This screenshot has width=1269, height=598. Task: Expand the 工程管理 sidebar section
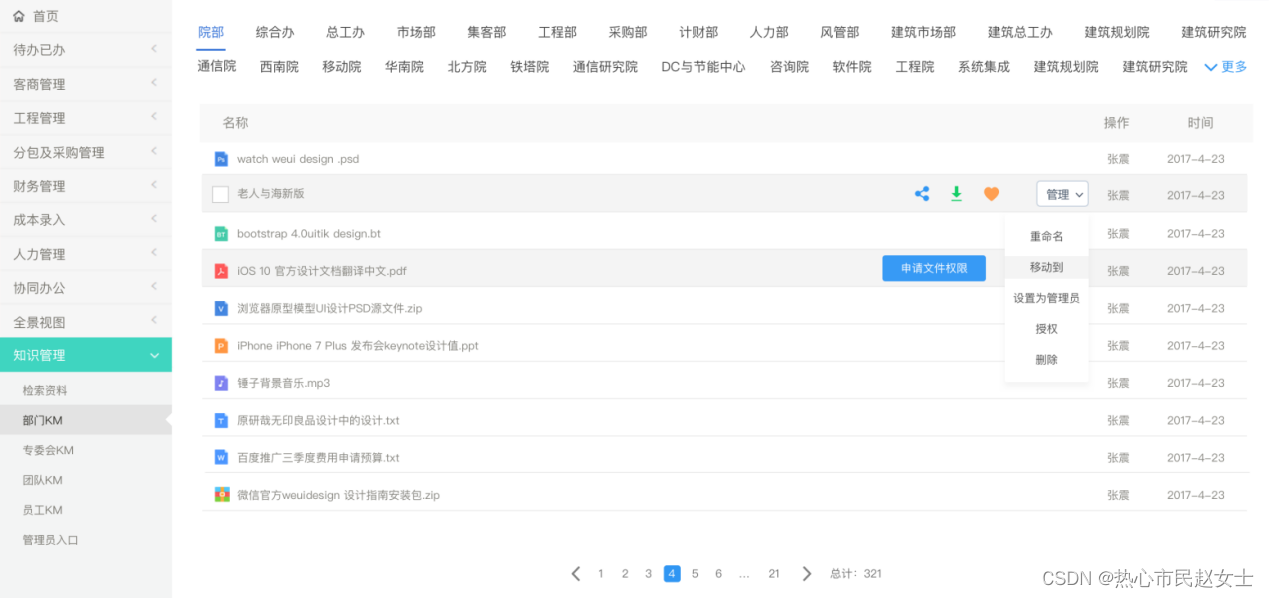86,118
